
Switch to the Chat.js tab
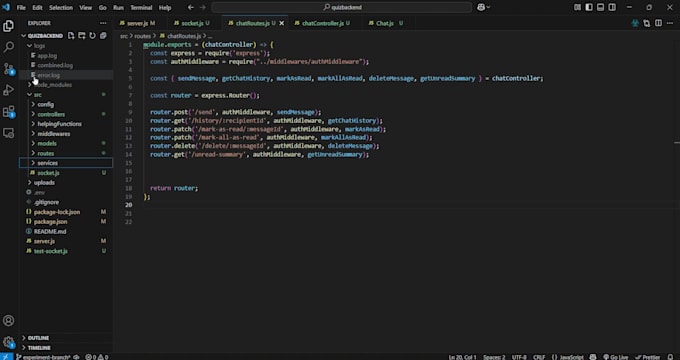click(385, 23)
